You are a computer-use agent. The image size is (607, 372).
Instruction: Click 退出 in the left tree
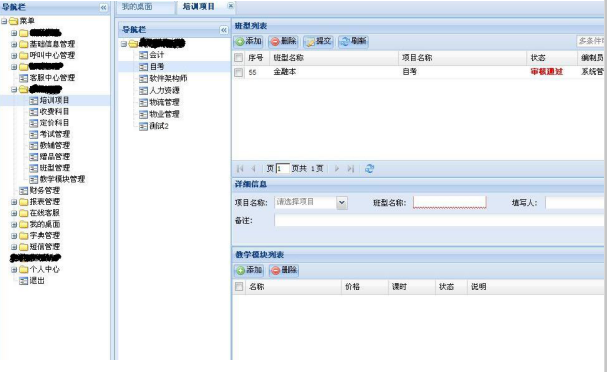37,281
